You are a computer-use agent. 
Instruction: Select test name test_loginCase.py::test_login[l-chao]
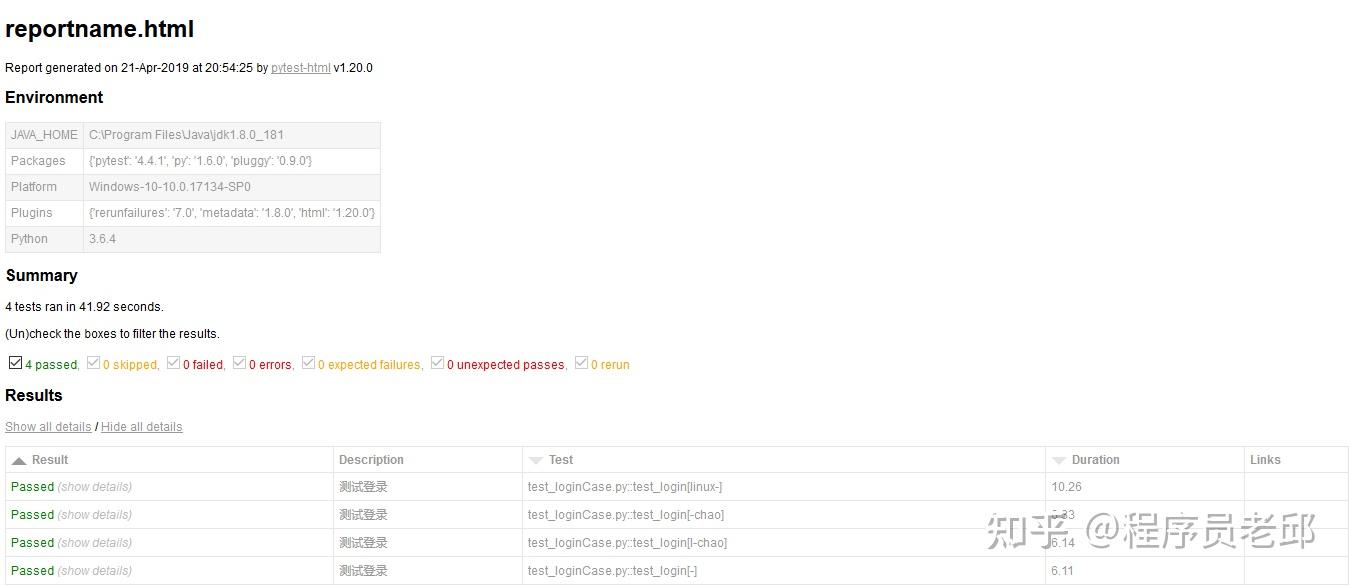click(627, 543)
